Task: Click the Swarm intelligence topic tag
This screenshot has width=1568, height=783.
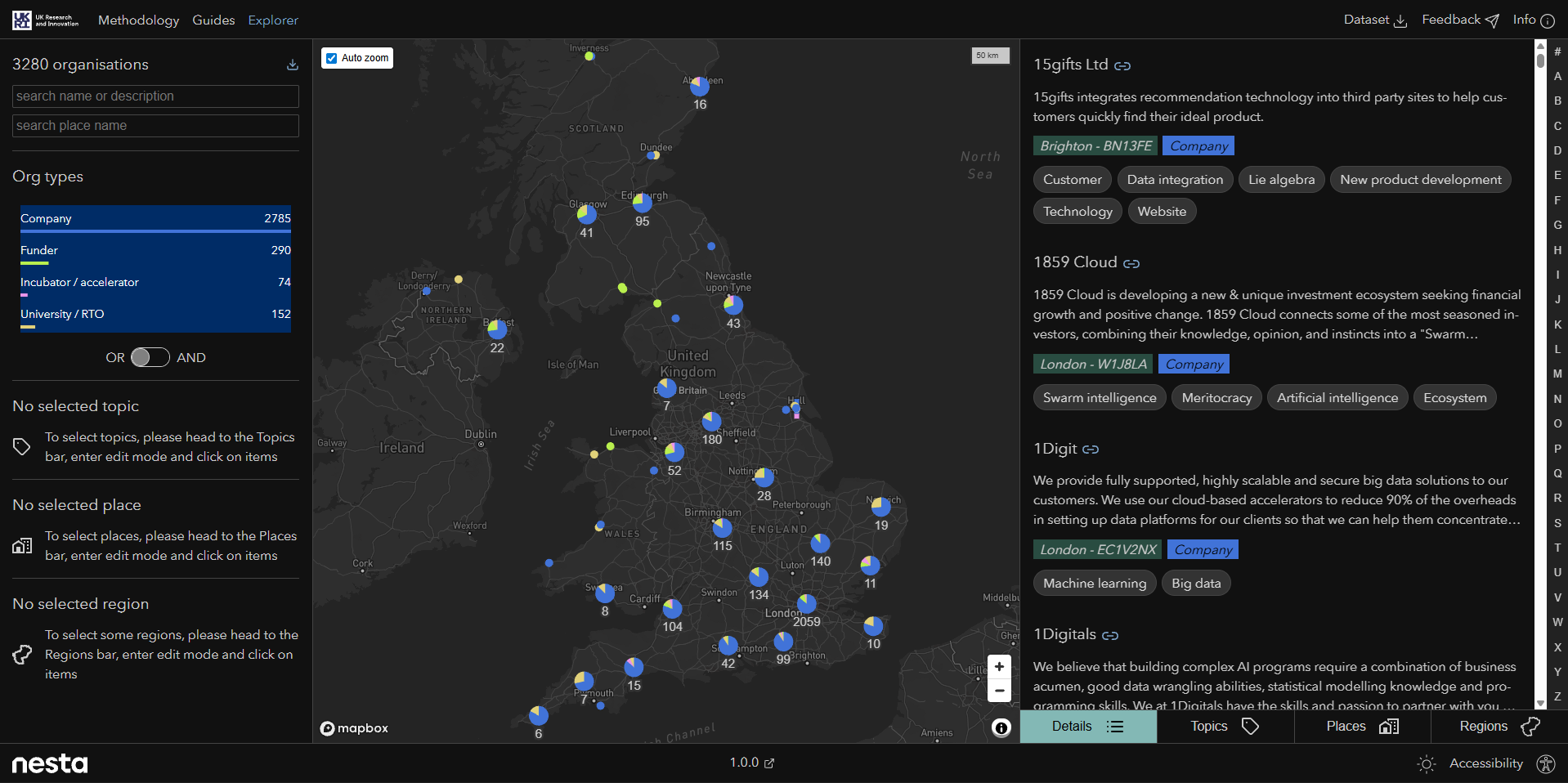Action: coord(1100,398)
